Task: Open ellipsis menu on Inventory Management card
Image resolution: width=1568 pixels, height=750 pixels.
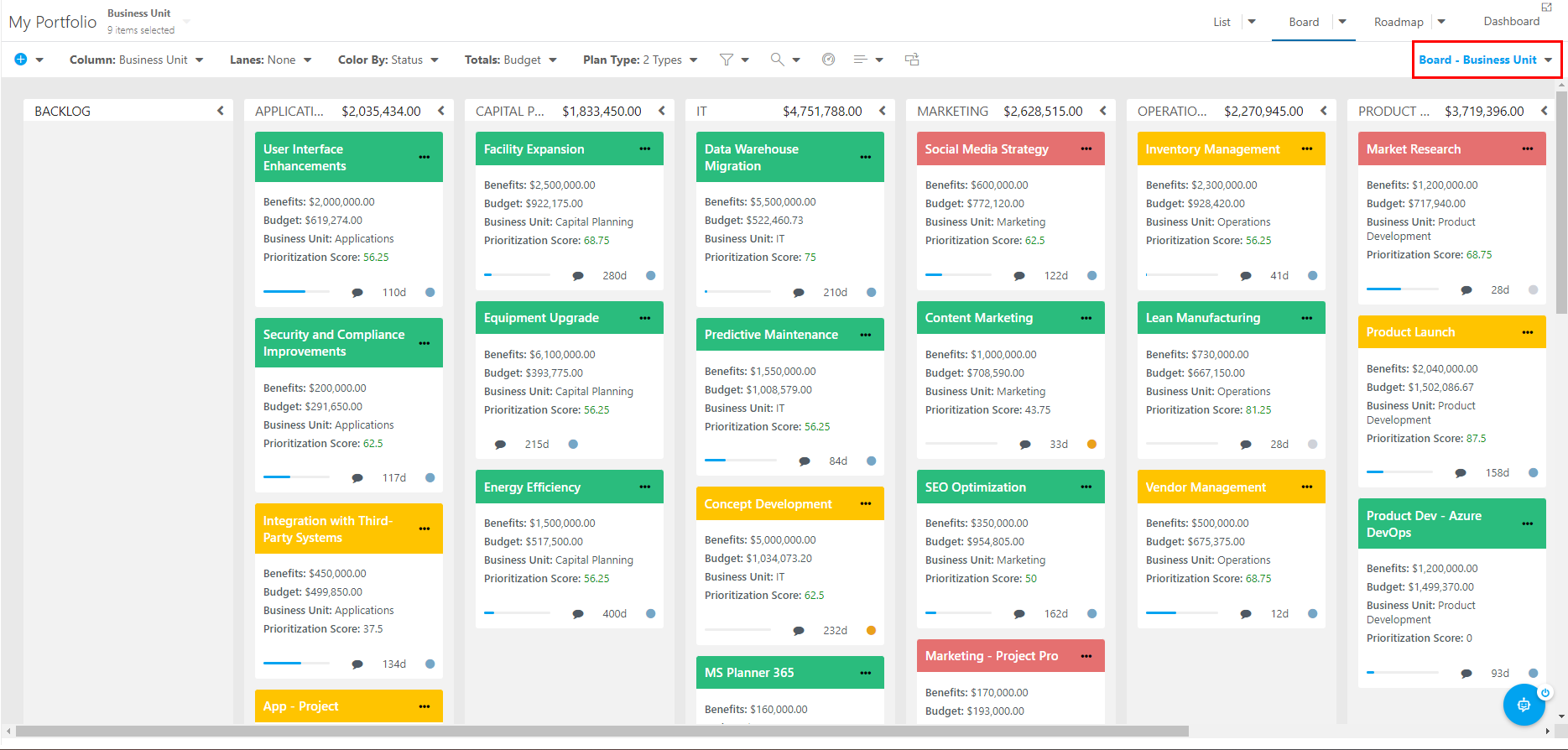Action: 1307,148
